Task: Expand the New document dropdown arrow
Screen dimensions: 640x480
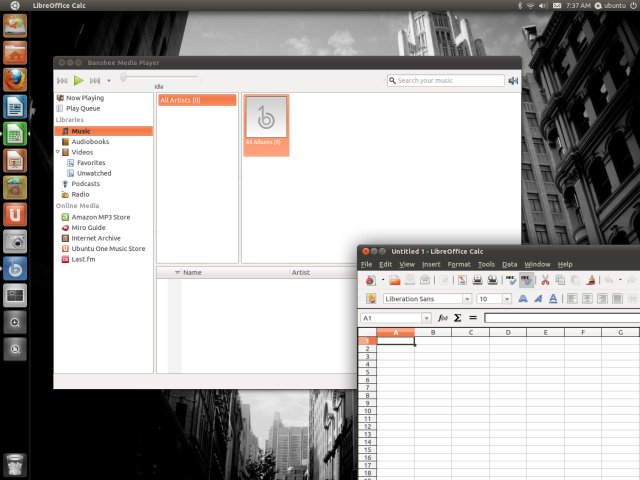Action: (x=383, y=280)
